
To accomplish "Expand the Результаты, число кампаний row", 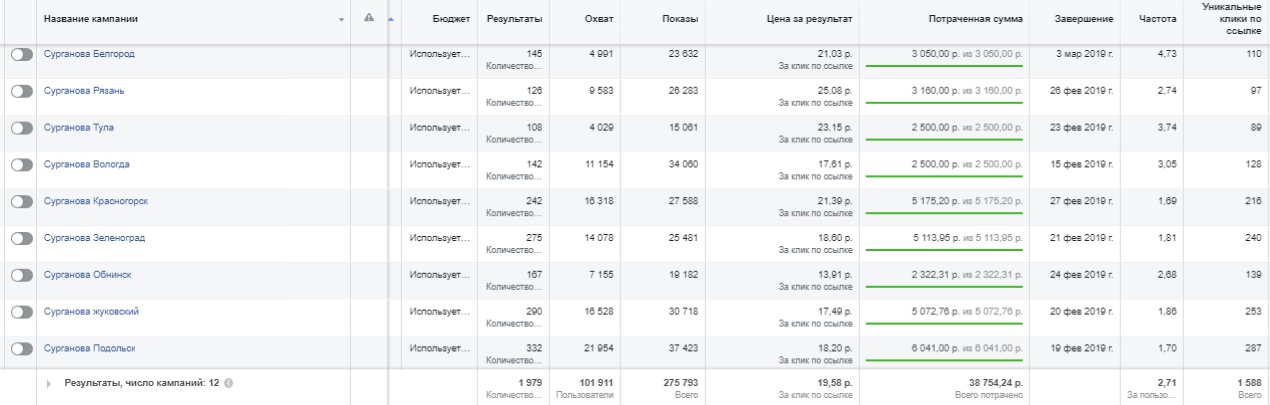I will 49,384.
